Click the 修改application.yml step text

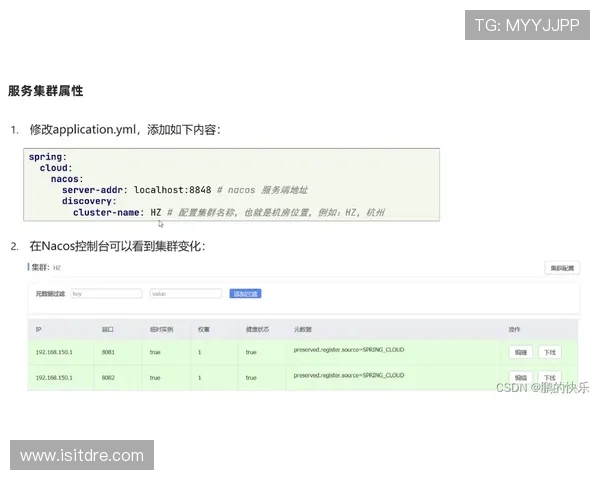point(125,130)
